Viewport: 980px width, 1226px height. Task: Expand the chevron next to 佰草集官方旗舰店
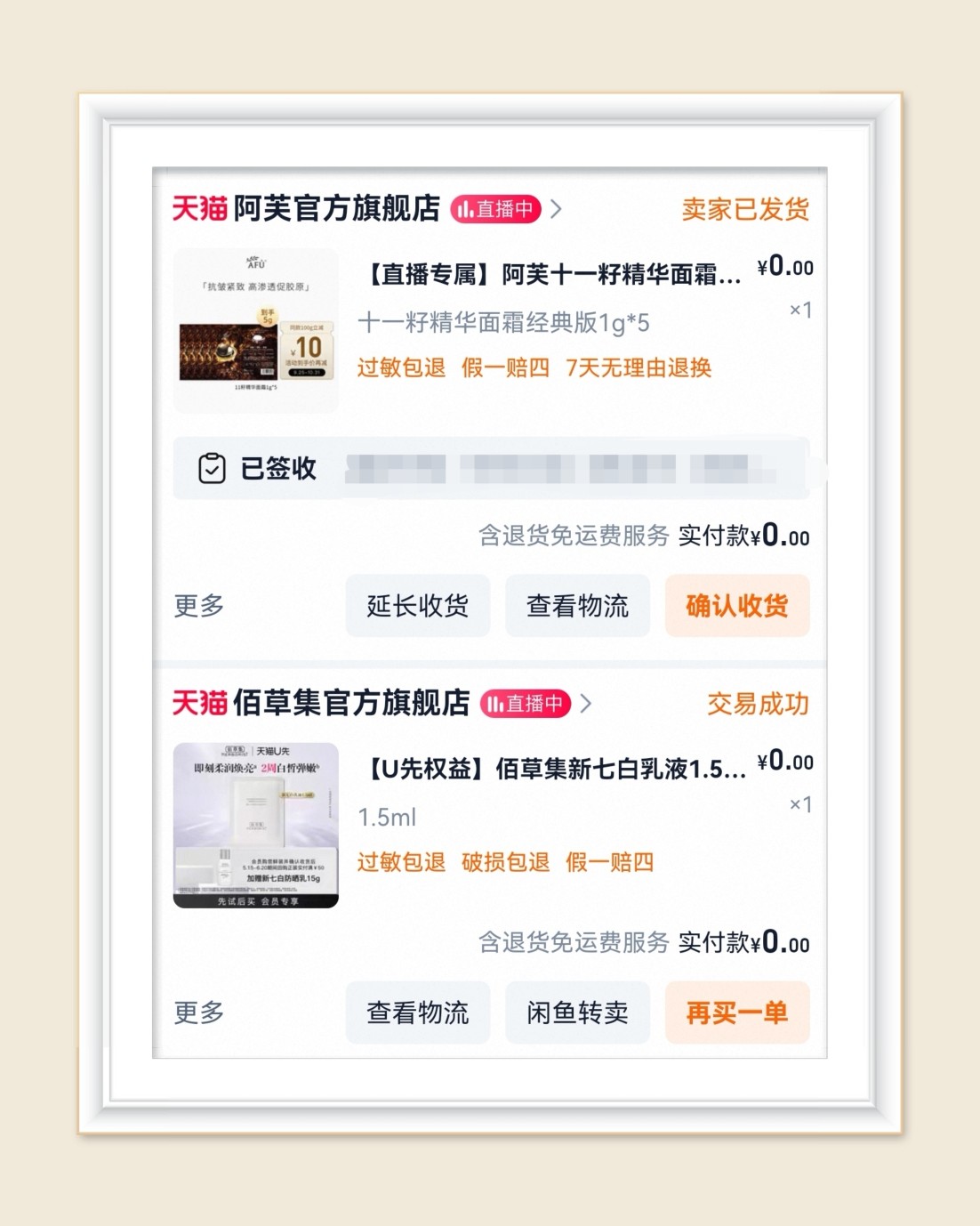tap(586, 704)
